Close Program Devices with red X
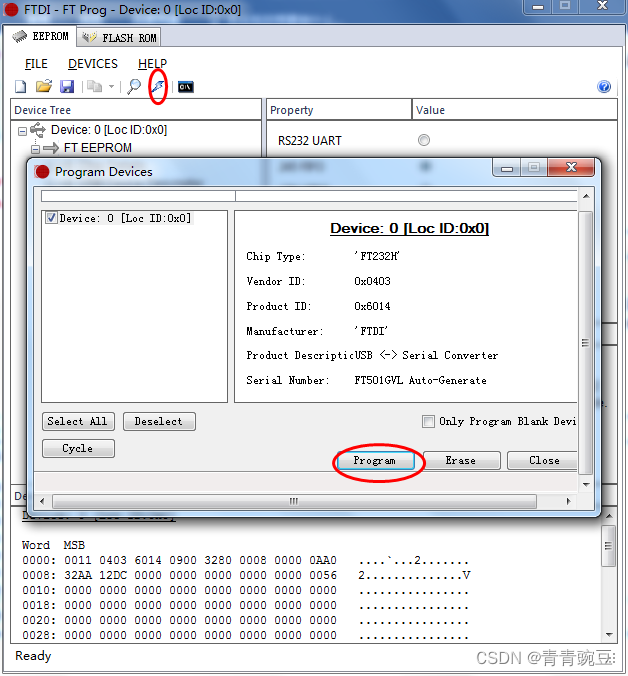The width and height of the screenshot is (628, 676). (x=571, y=167)
